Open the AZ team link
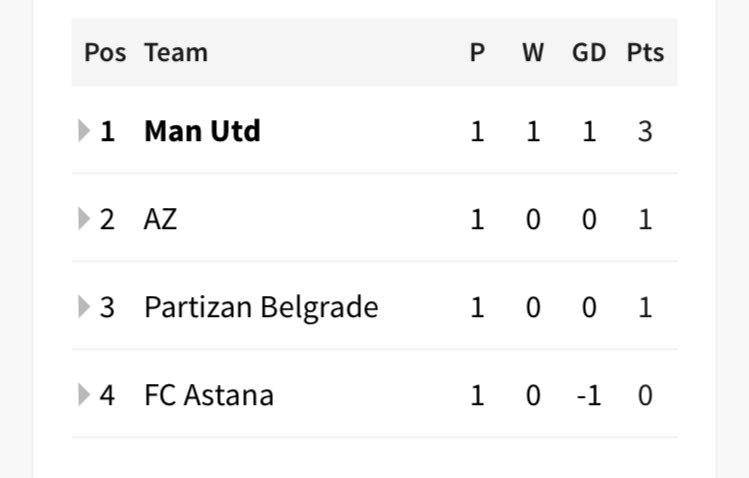Viewport: 749px width, 478px height. pos(160,219)
